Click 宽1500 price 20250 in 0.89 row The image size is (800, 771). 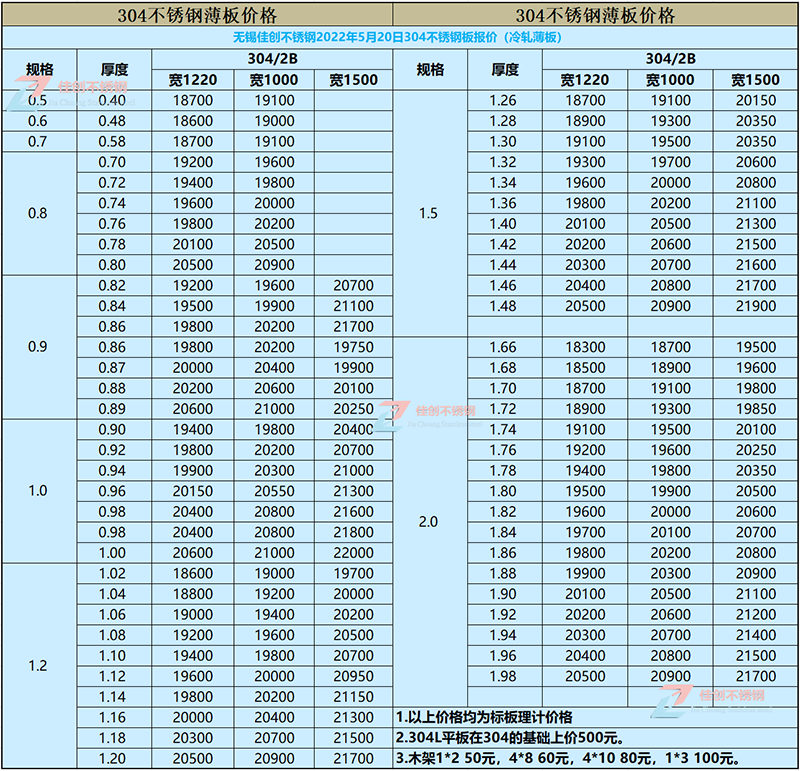point(354,409)
